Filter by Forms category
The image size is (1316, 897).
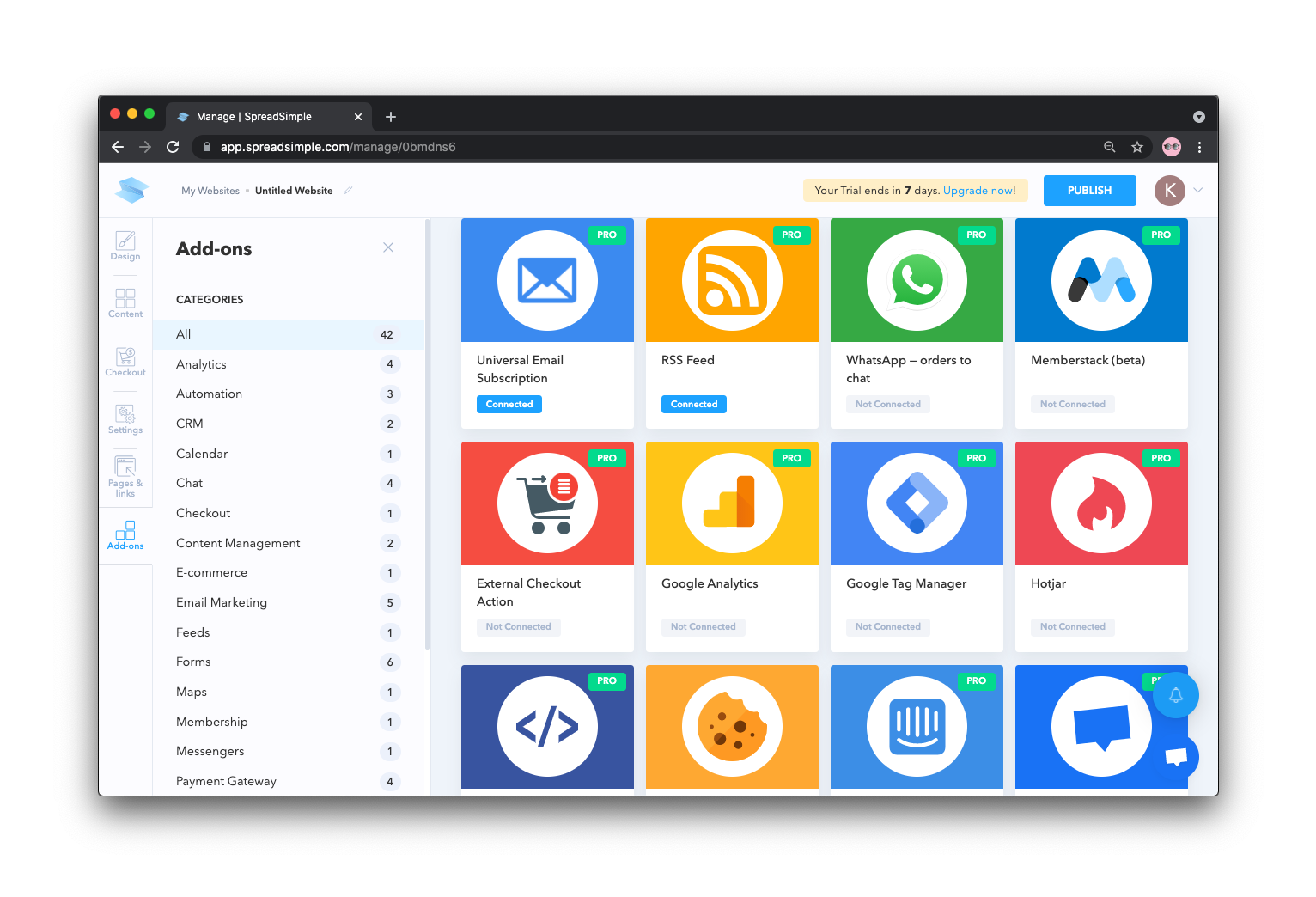coord(288,662)
